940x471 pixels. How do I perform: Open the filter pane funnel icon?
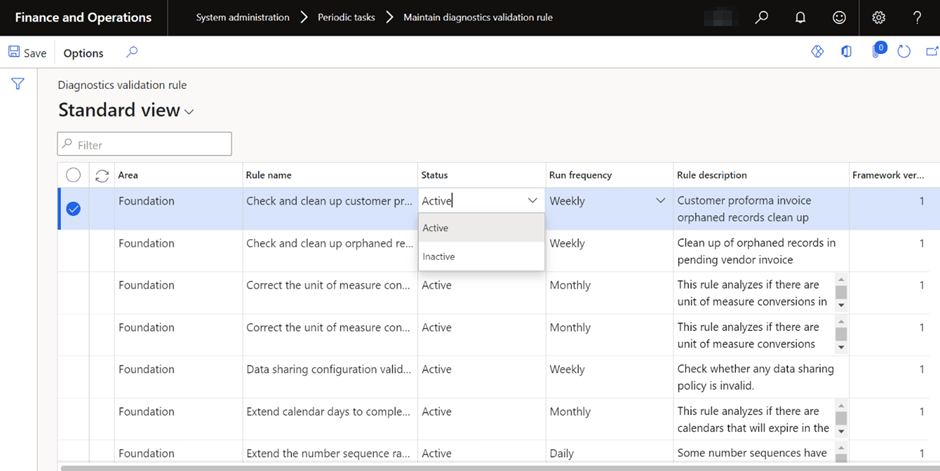(x=18, y=84)
